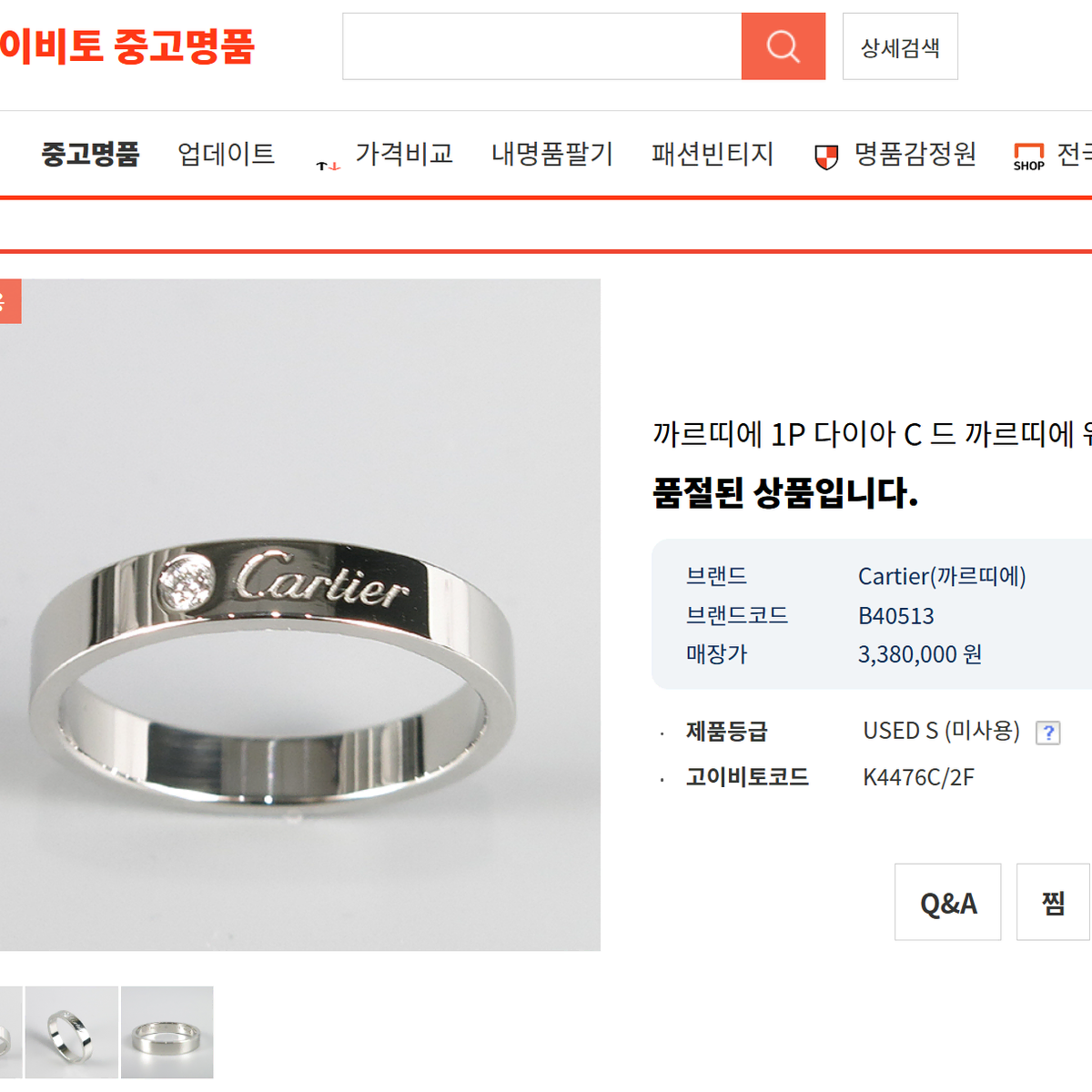The height and width of the screenshot is (1092, 1092).
Task: Click the 고이비토 중고명품 site logo
Action: 127,46
